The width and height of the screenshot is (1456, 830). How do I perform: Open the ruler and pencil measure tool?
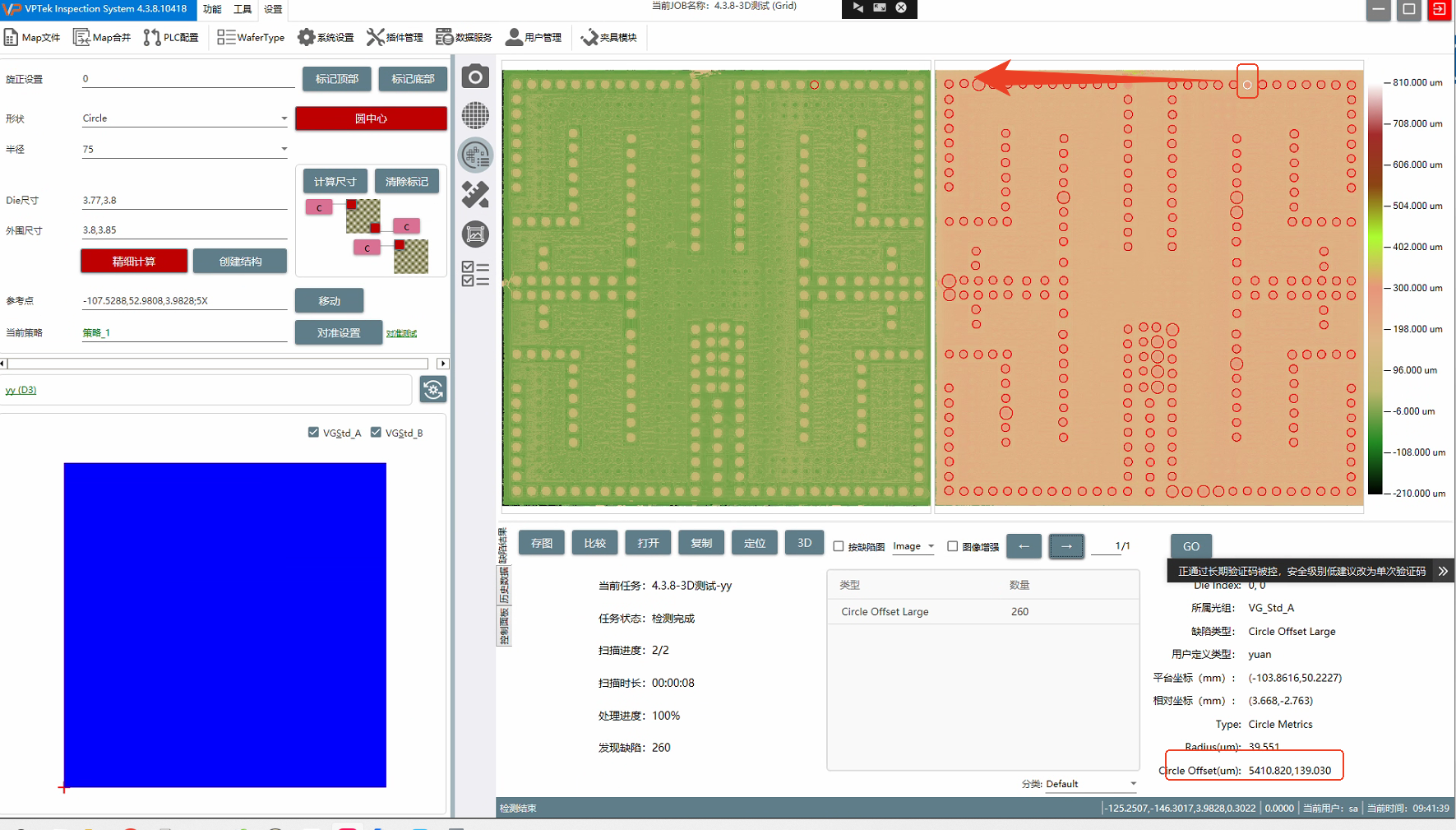pyautogui.click(x=475, y=194)
